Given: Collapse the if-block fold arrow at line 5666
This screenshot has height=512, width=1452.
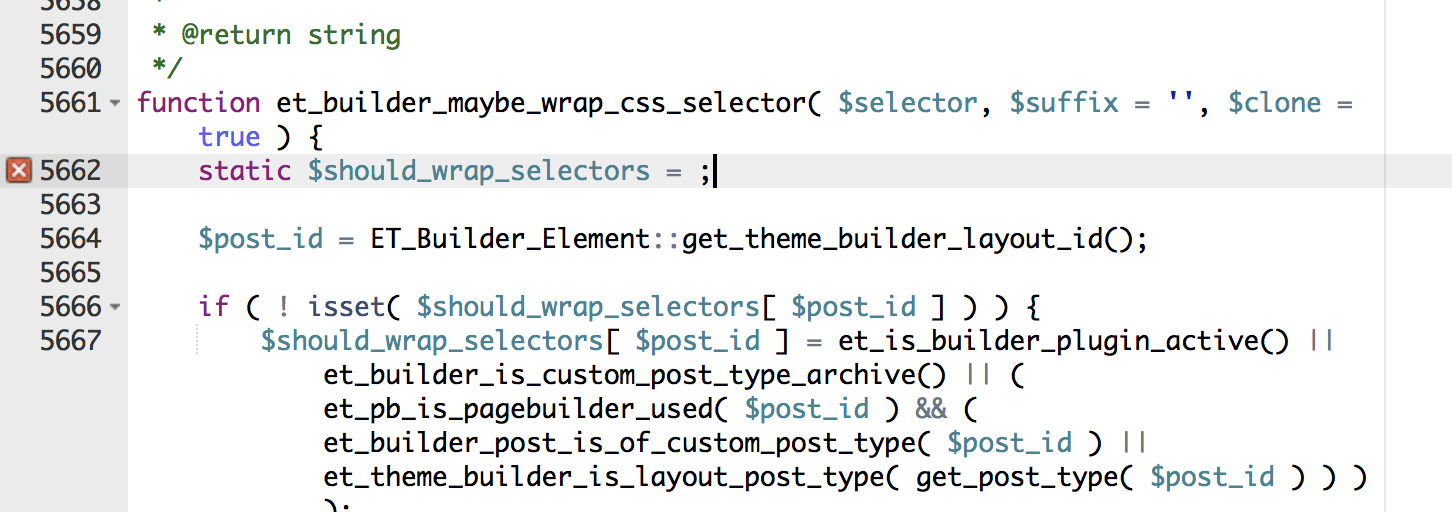Looking at the screenshot, I should coord(114,307).
